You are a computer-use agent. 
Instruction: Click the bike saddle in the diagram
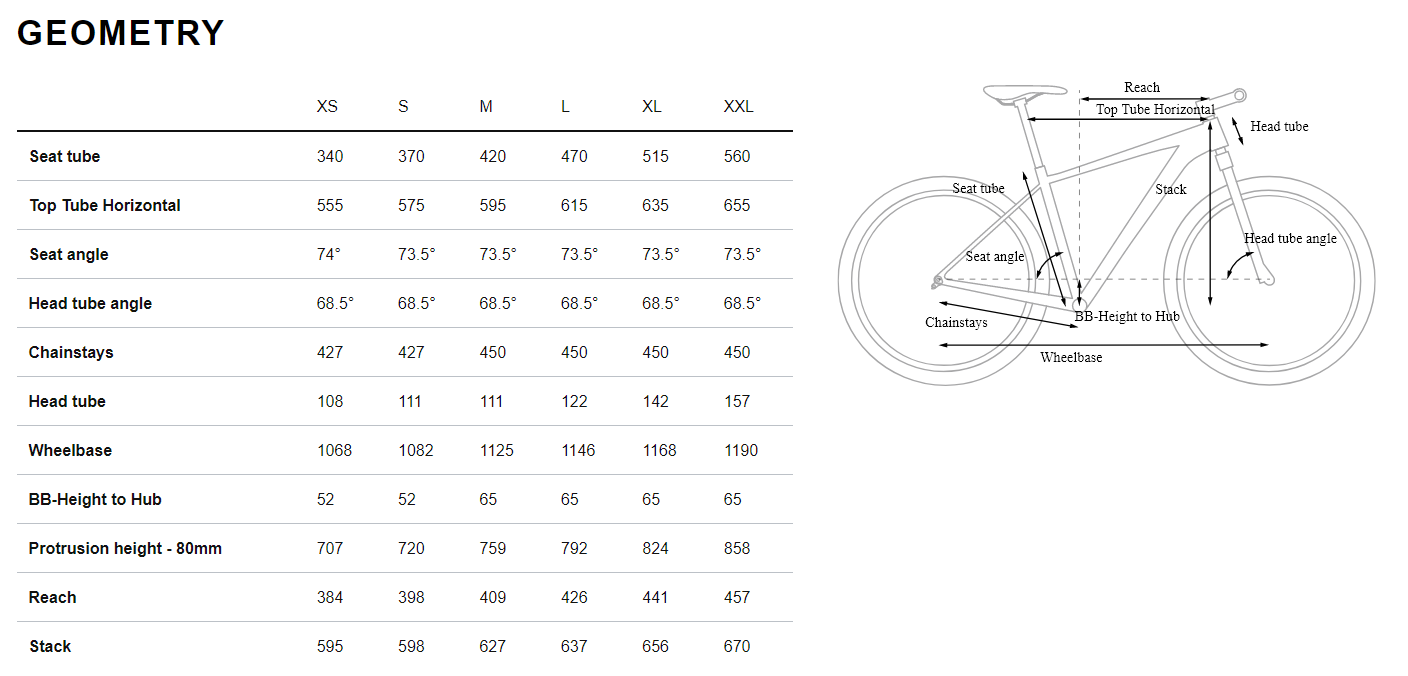pos(1024,93)
